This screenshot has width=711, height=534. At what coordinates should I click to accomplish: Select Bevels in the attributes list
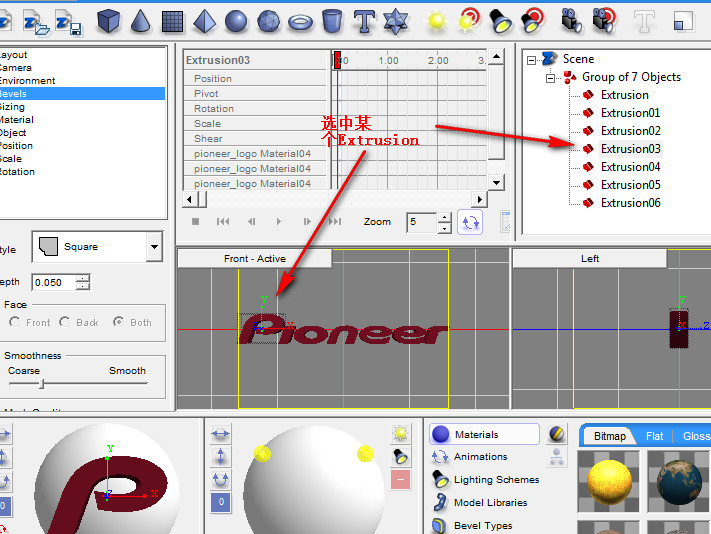pyautogui.click(x=82, y=94)
